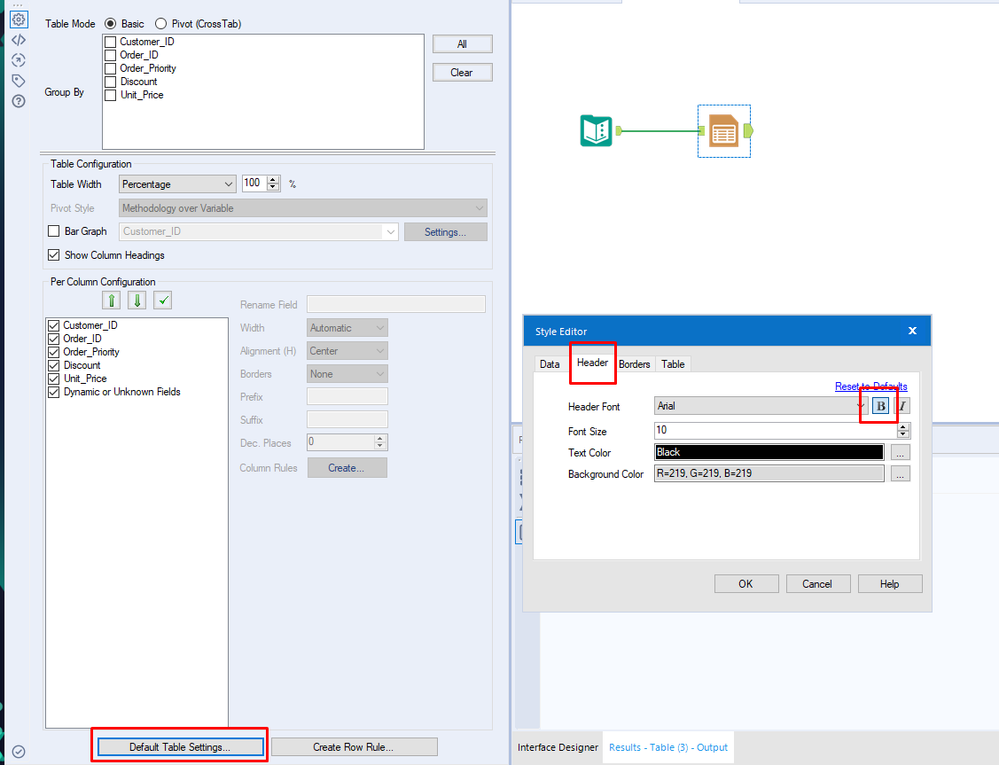Open Bar Graph Settings
This screenshot has width=999, height=765.
click(445, 232)
